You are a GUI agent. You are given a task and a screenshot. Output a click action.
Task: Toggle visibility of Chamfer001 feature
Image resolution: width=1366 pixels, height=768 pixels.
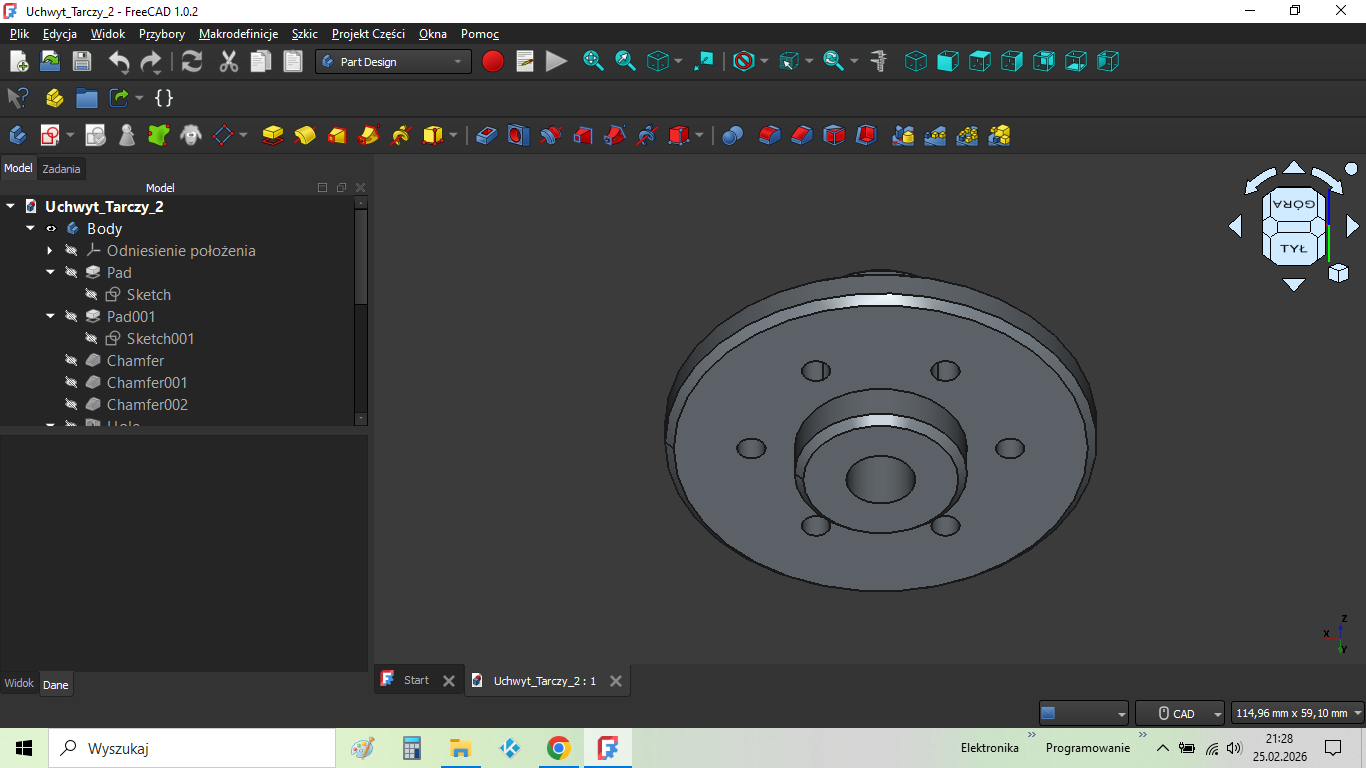(x=71, y=383)
